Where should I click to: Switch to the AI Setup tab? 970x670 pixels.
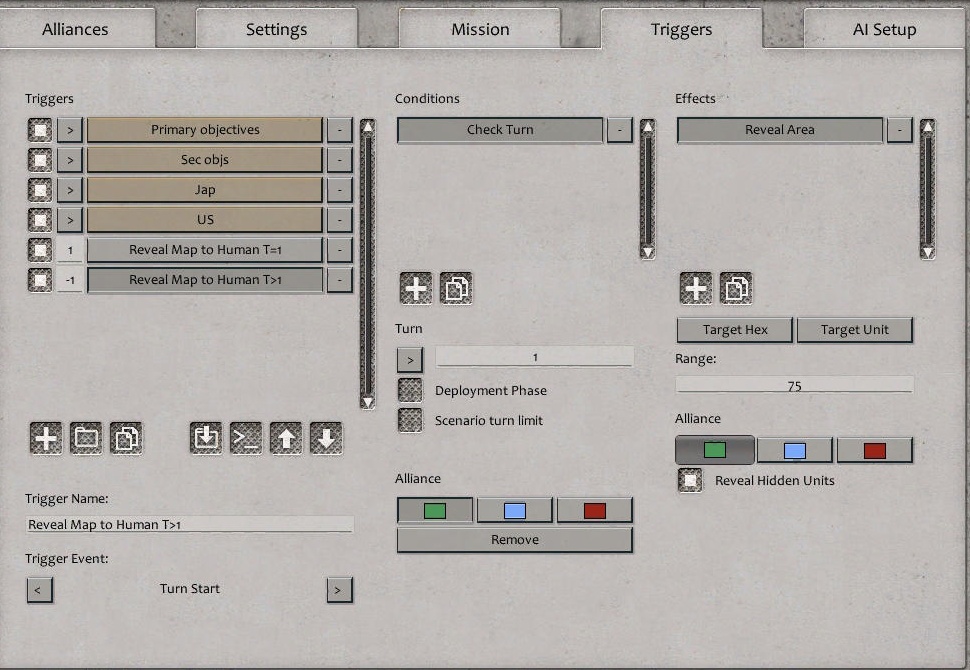coord(885,28)
